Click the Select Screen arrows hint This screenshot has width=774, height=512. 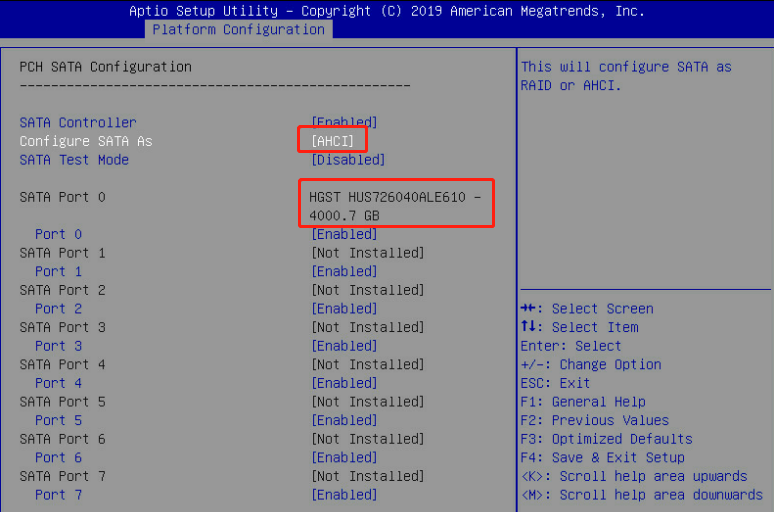click(587, 309)
